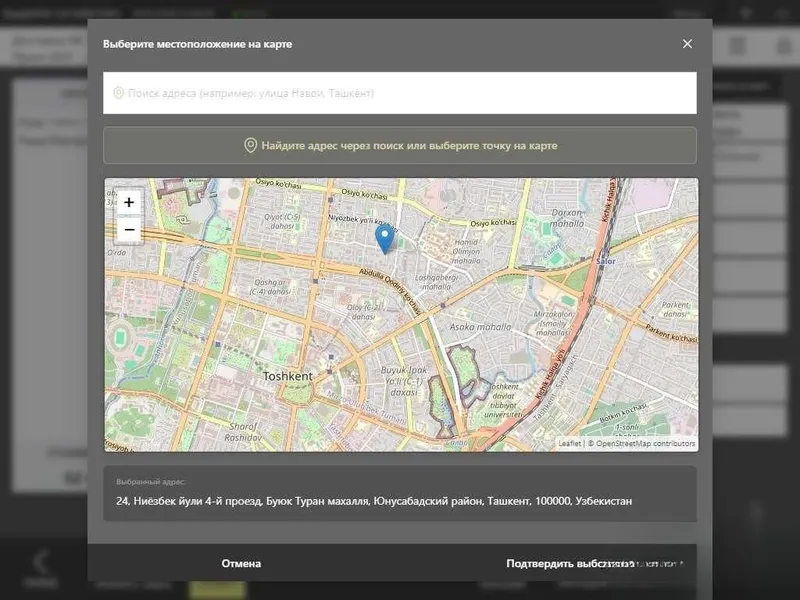Focus the address search input field

click(x=399, y=93)
